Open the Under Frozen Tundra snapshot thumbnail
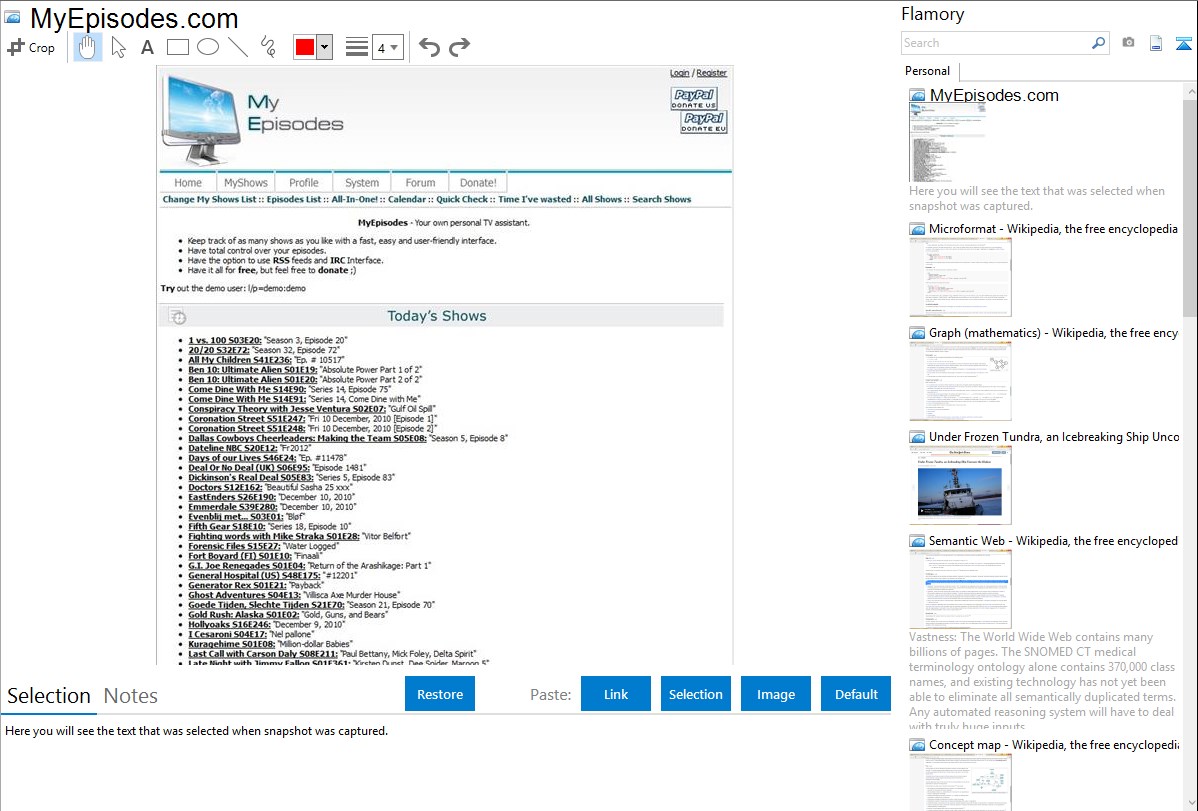The width and height of the screenshot is (1198, 811). (x=960, y=485)
